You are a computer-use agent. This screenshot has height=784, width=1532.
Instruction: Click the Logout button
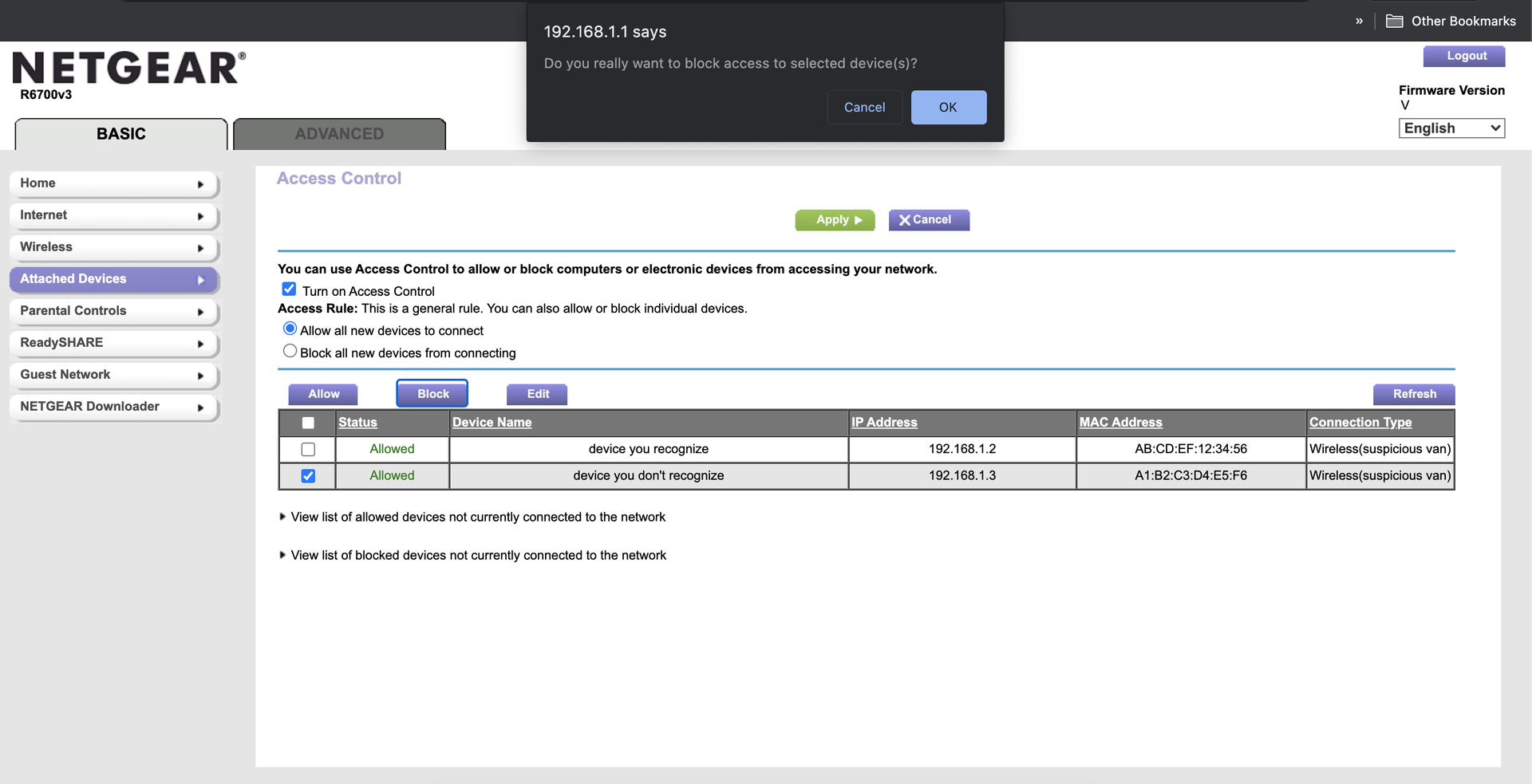[x=1464, y=56]
